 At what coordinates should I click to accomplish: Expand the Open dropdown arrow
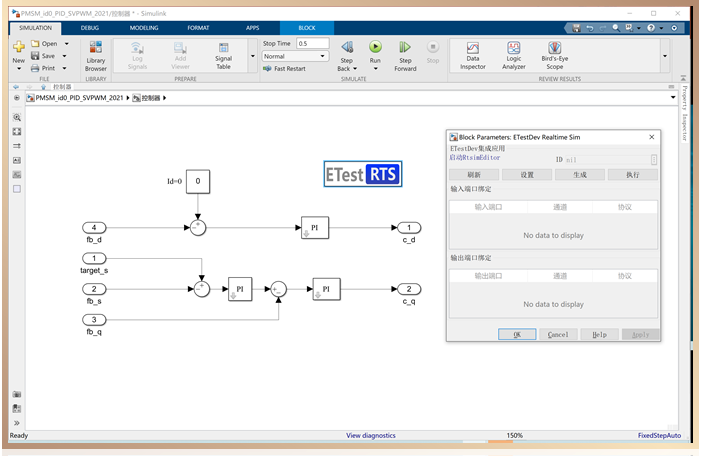pyautogui.click(x=67, y=43)
